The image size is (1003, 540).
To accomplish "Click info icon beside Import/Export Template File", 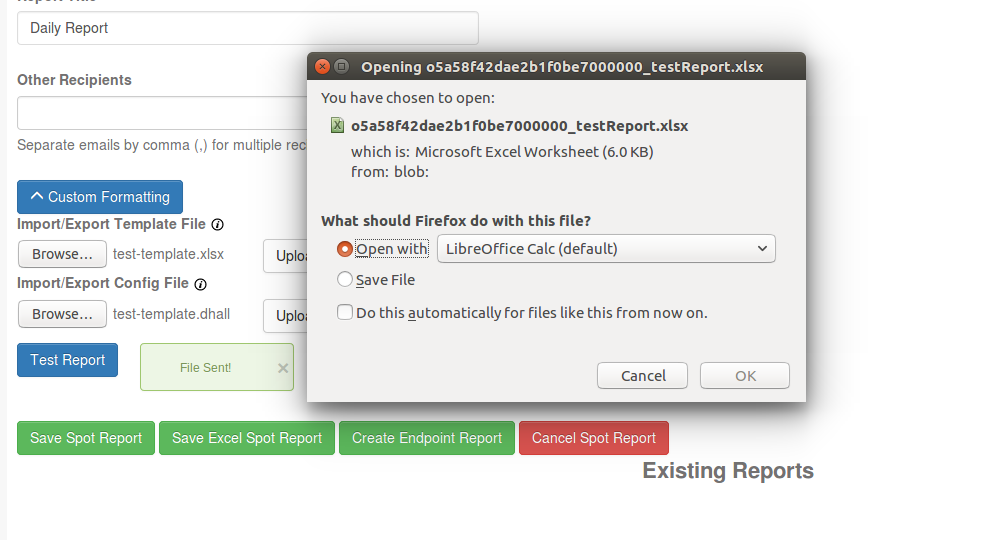I will tap(218, 225).
